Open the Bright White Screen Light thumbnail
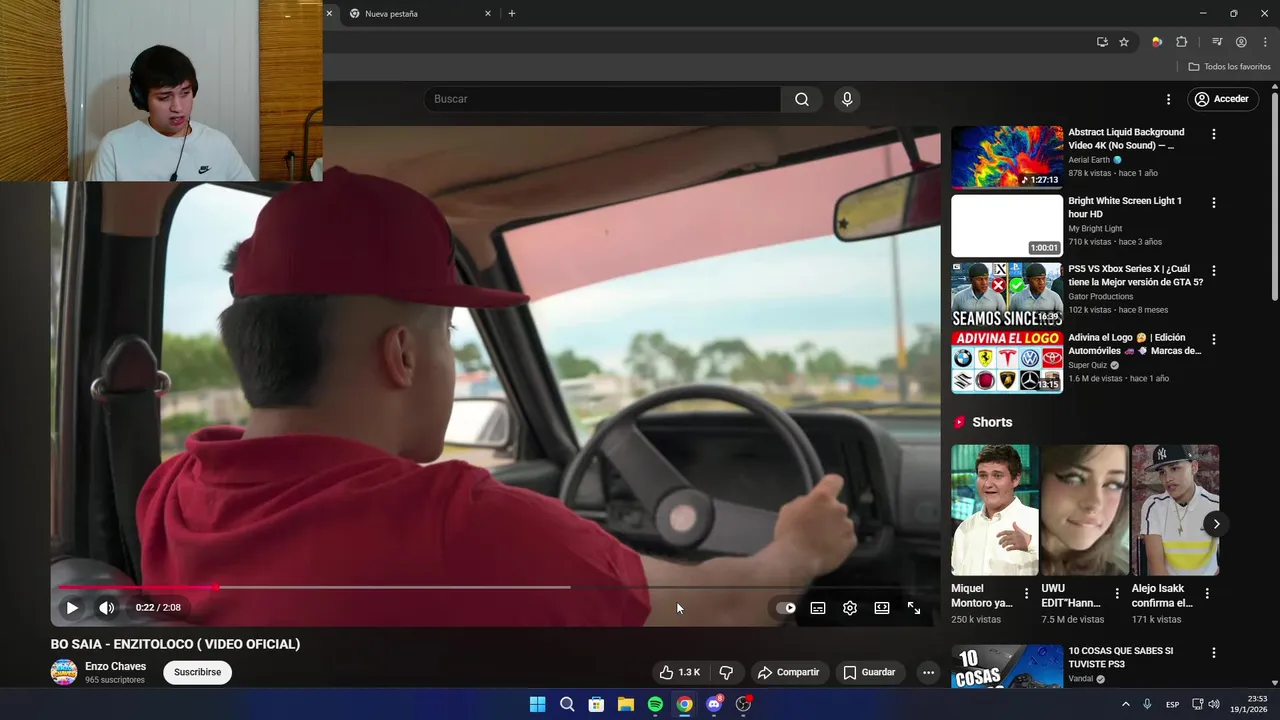Viewport: 1280px width, 720px height. tap(1007, 226)
